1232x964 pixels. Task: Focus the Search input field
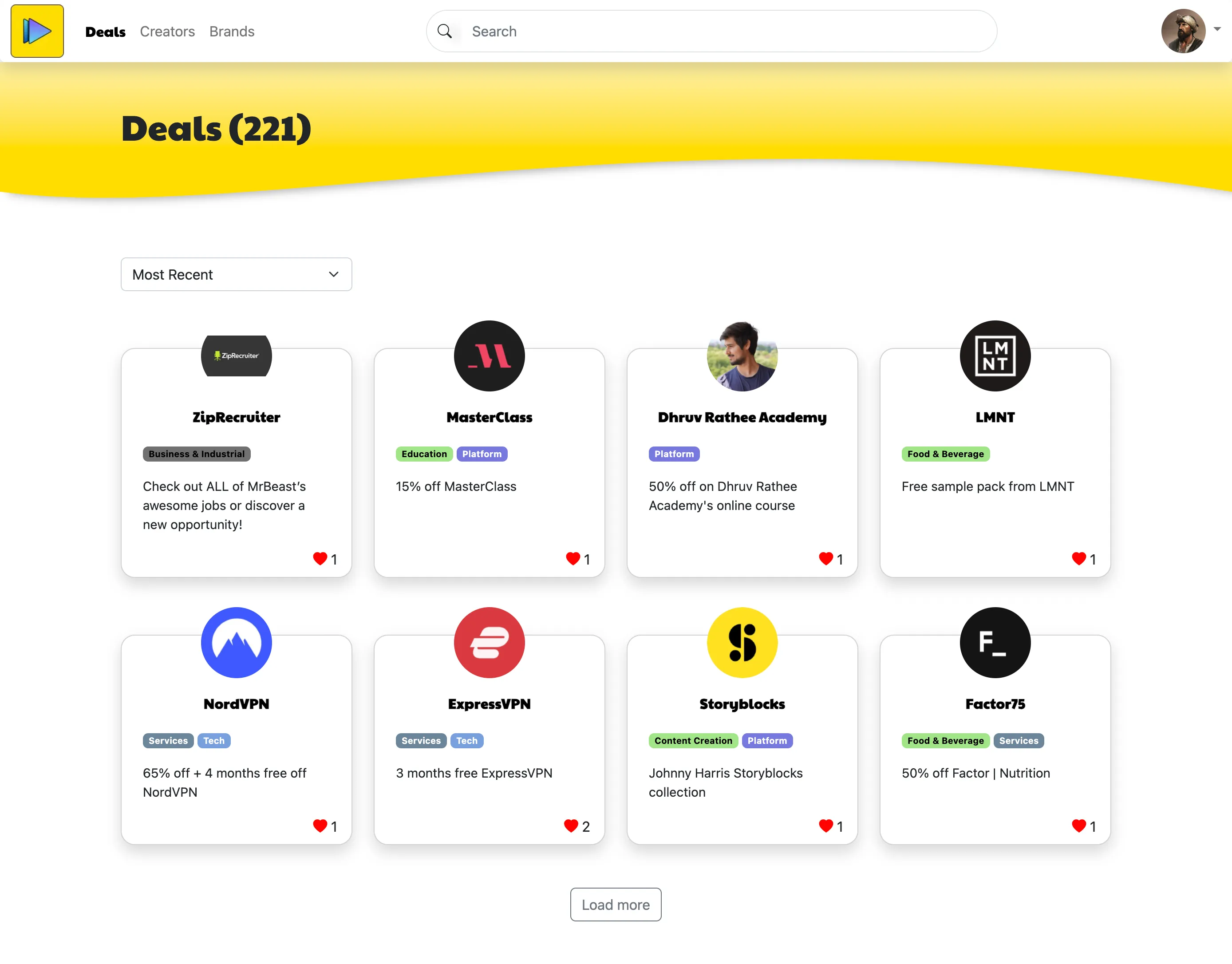712,32
